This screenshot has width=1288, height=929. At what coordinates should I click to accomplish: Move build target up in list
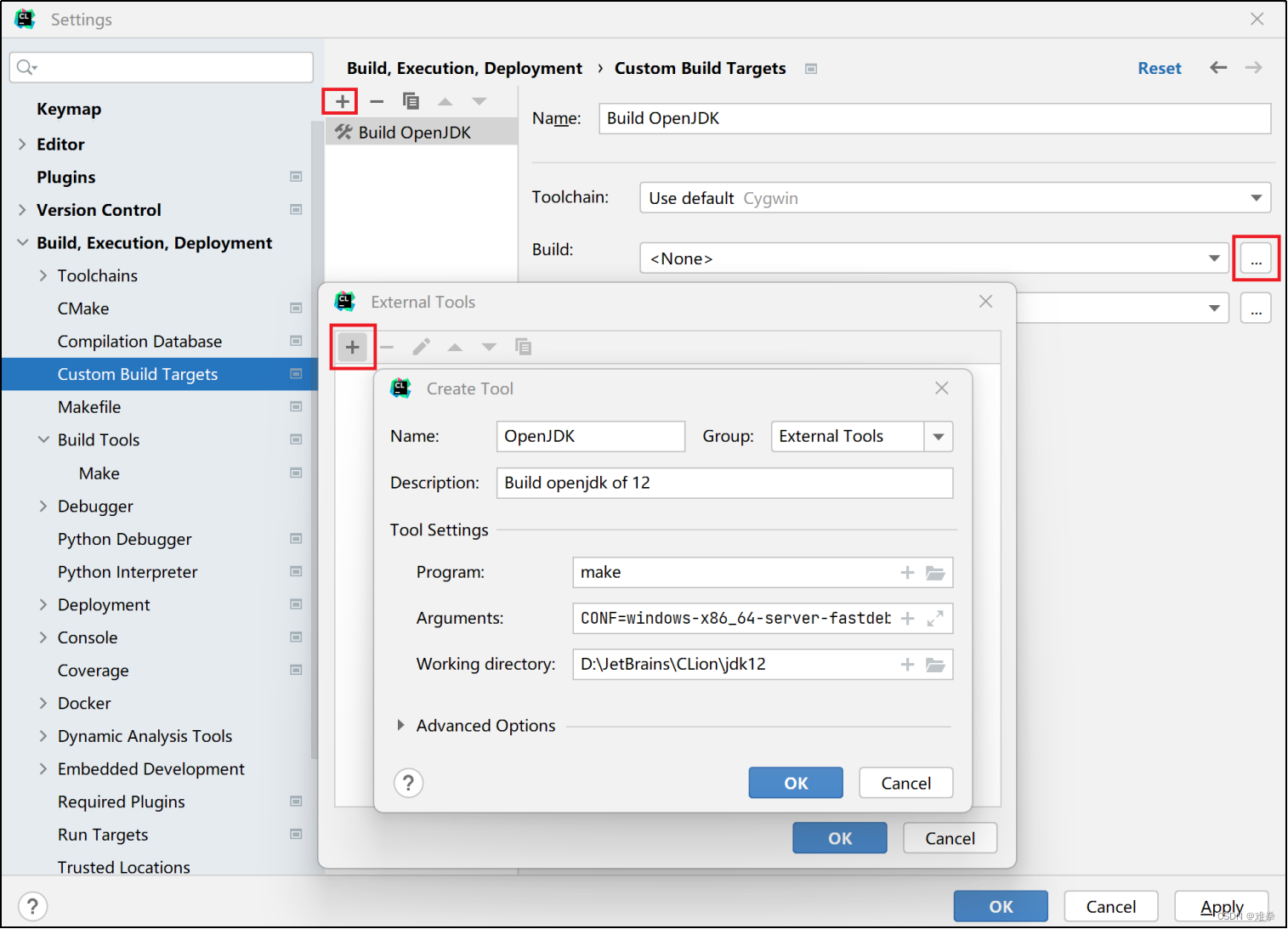445,101
